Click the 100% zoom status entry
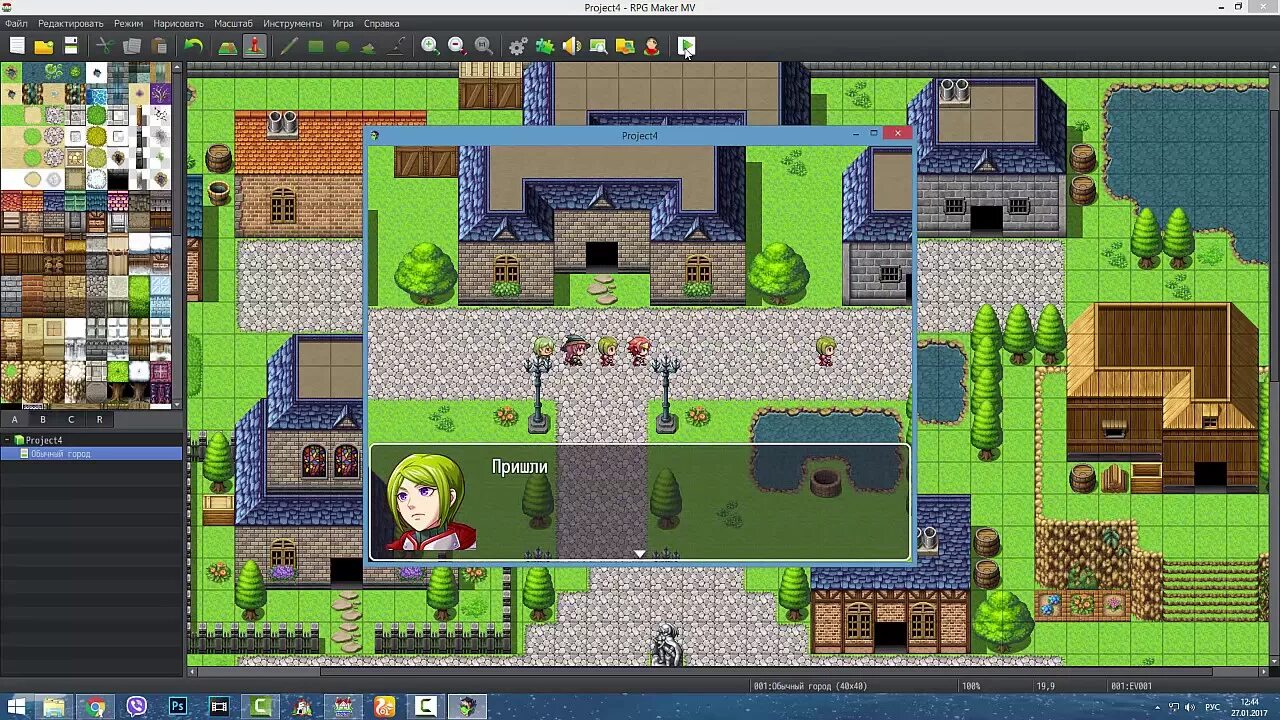The height and width of the screenshot is (720, 1280). point(971,686)
